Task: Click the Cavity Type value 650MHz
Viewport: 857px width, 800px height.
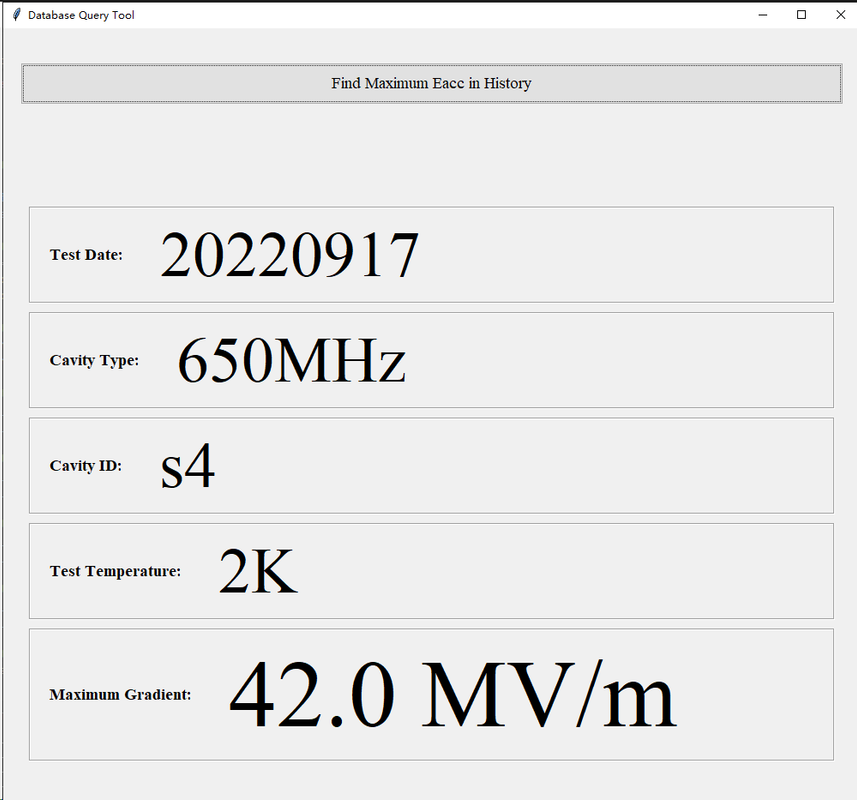Action: 292,360
